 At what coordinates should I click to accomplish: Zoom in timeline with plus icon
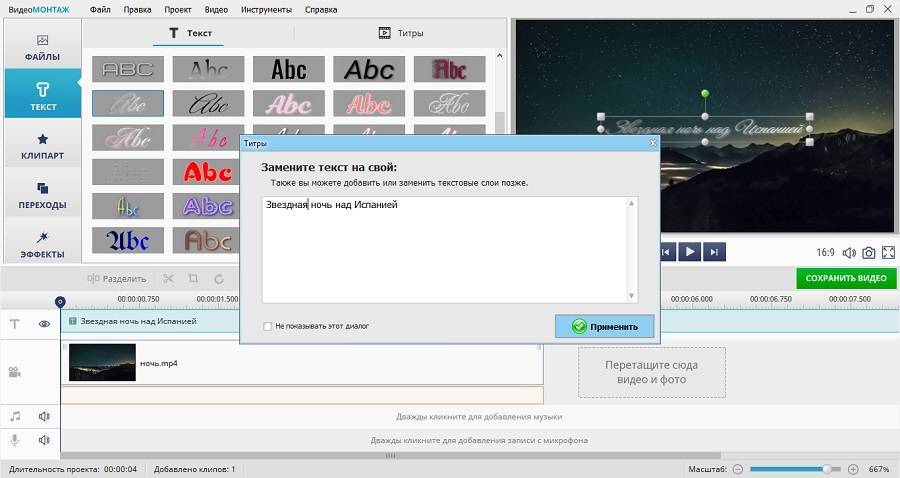(853, 469)
